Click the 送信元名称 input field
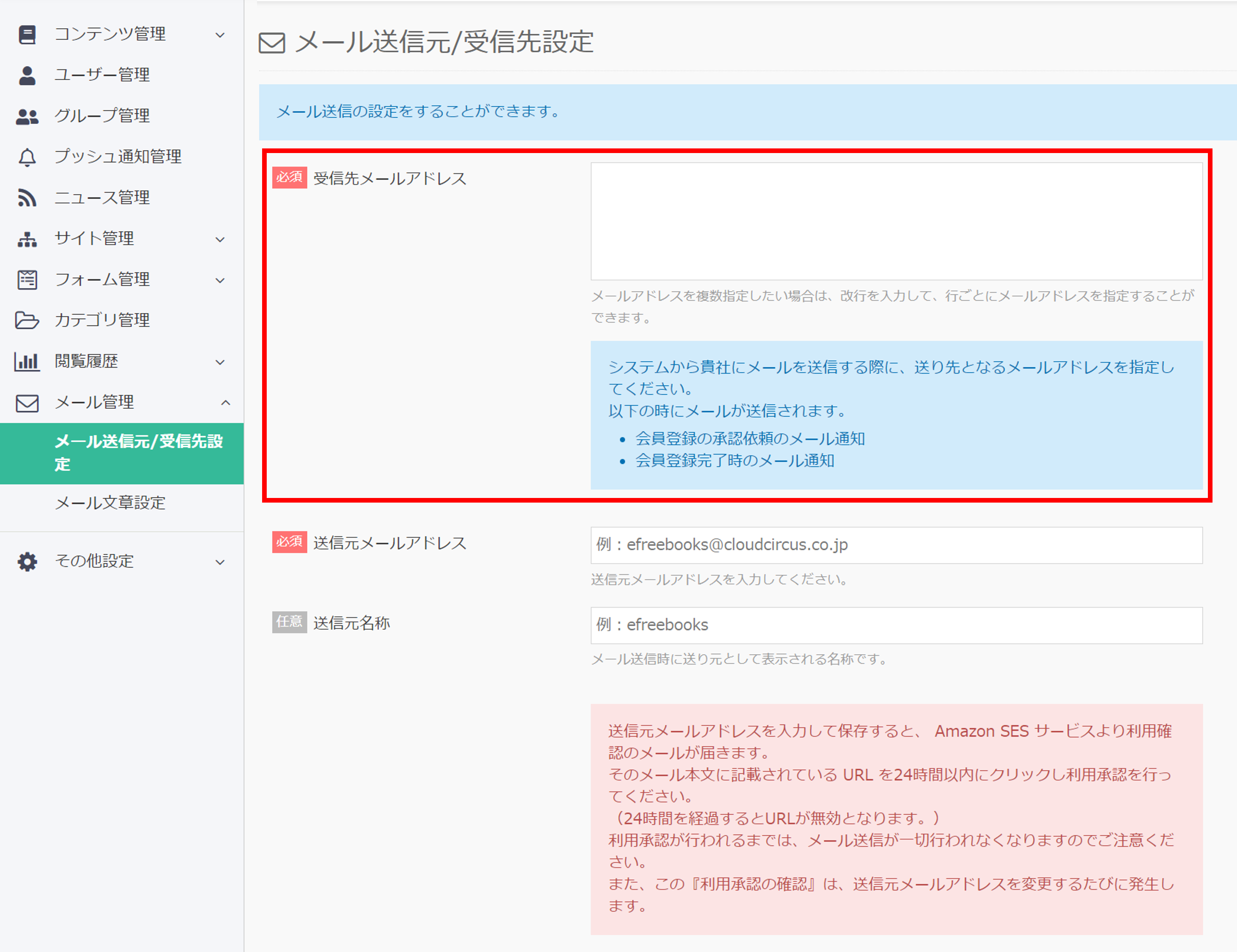This screenshot has width=1237, height=952. (x=896, y=625)
